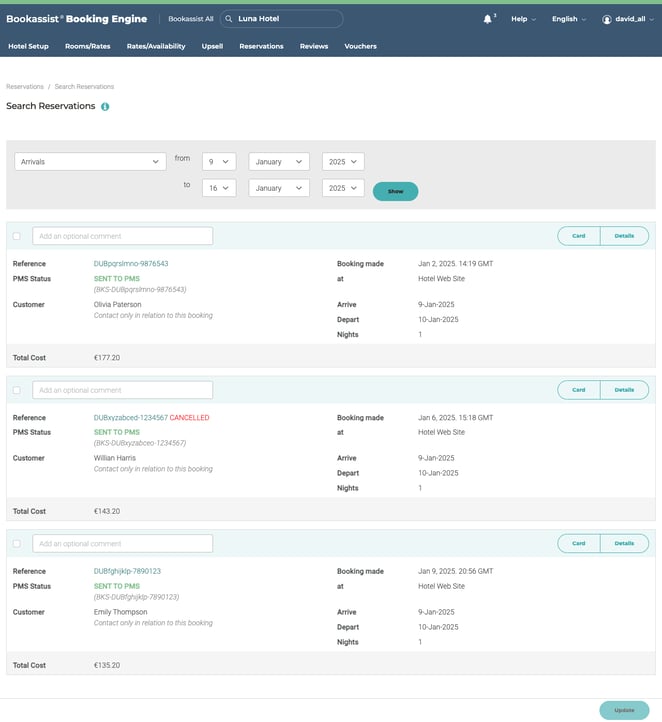Open the Help menu
Viewport: 662px width, 722px height.
click(523, 19)
